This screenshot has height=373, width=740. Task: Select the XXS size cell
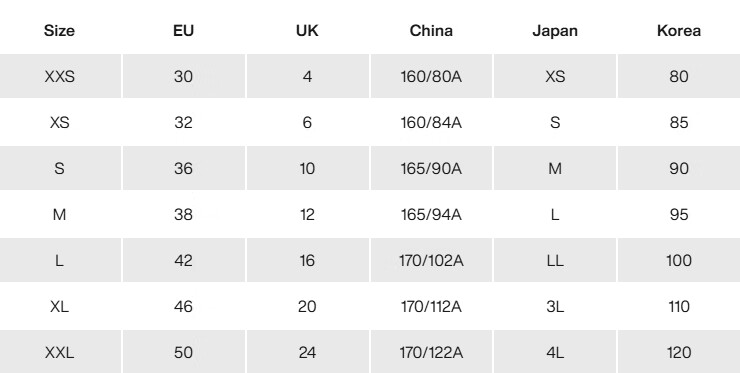coord(60,76)
